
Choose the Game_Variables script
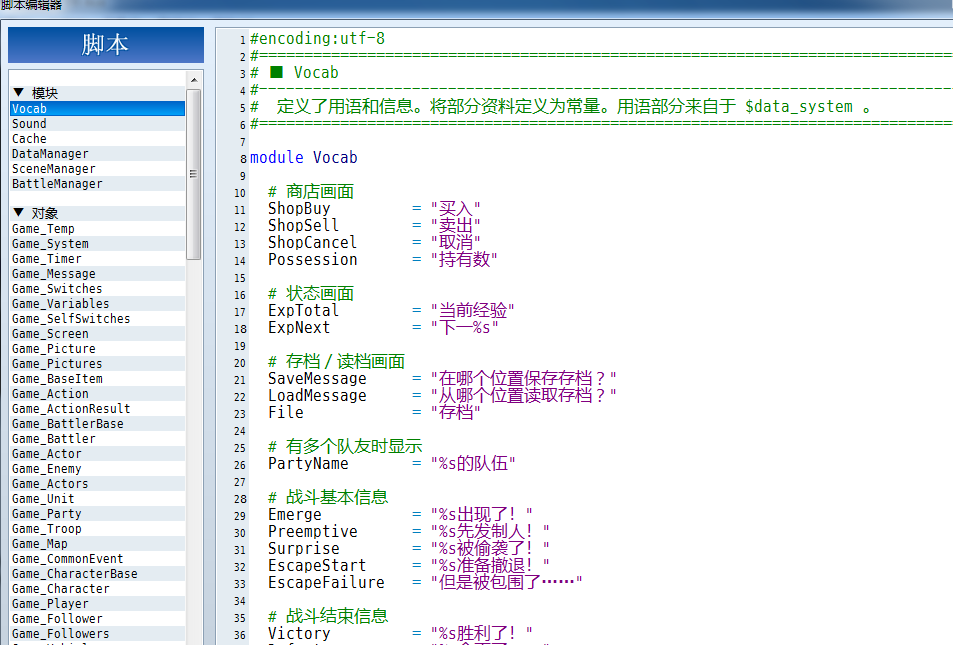point(98,303)
